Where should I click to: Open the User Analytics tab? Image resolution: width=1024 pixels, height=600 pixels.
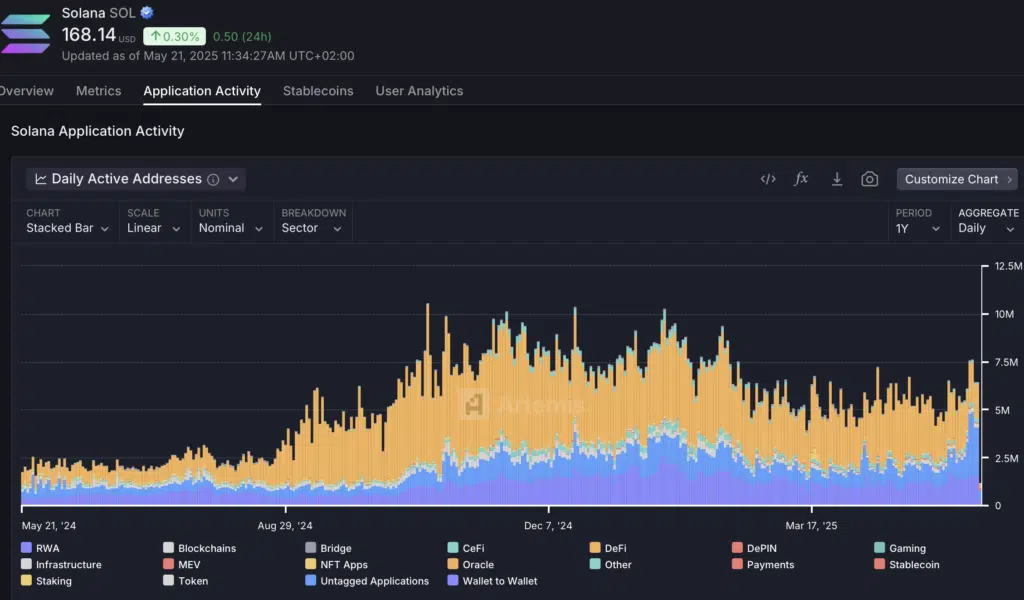point(419,91)
